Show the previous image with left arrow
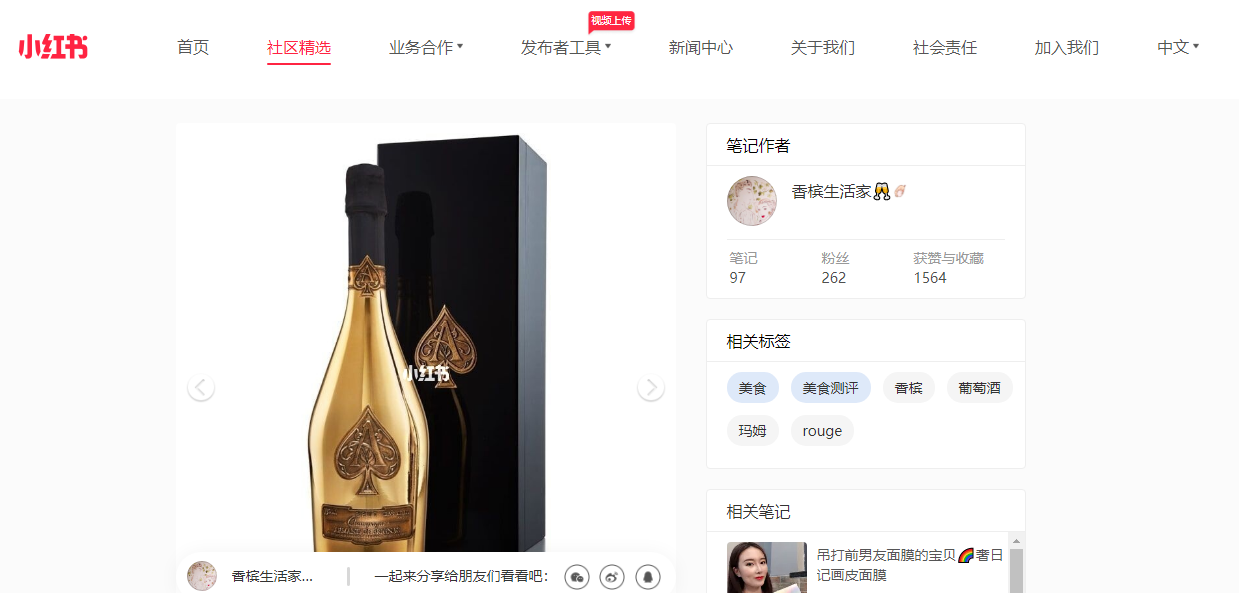The height and width of the screenshot is (593, 1239). click(x=201, y=388)
